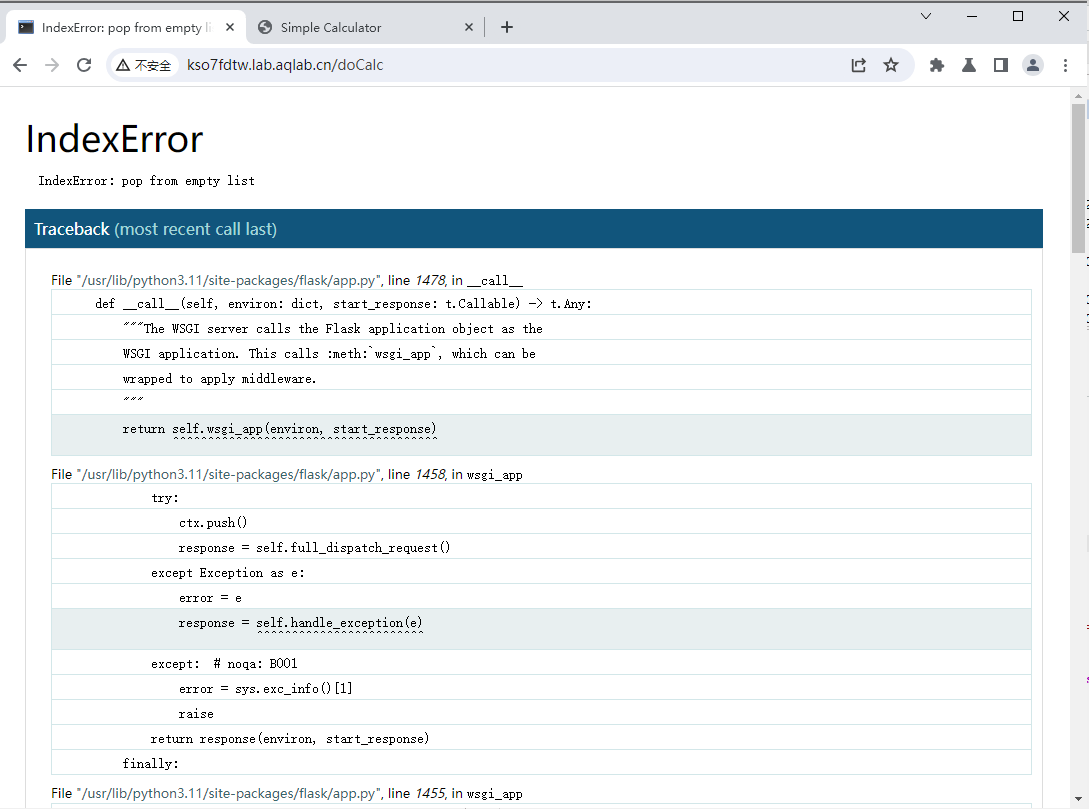Click 'def __call__' source line
1089x809 pixels.
541,303
